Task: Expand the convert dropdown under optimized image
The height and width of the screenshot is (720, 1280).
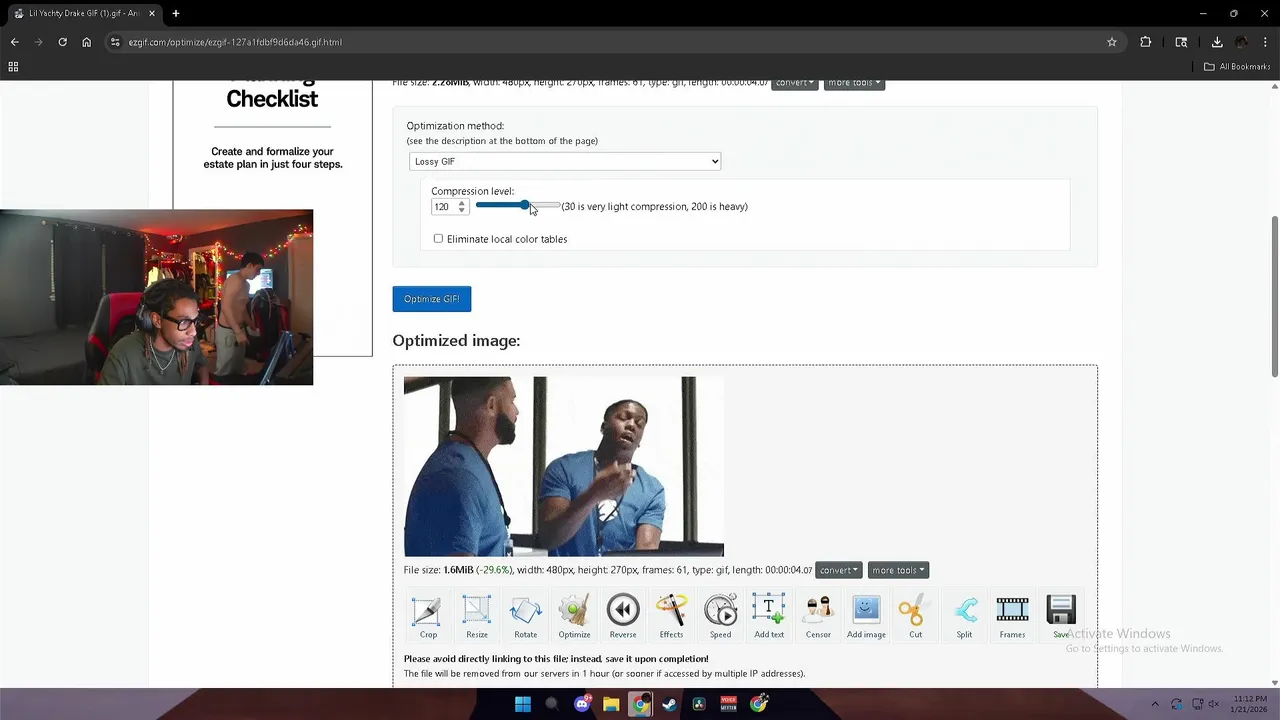Action: [838, 570]
